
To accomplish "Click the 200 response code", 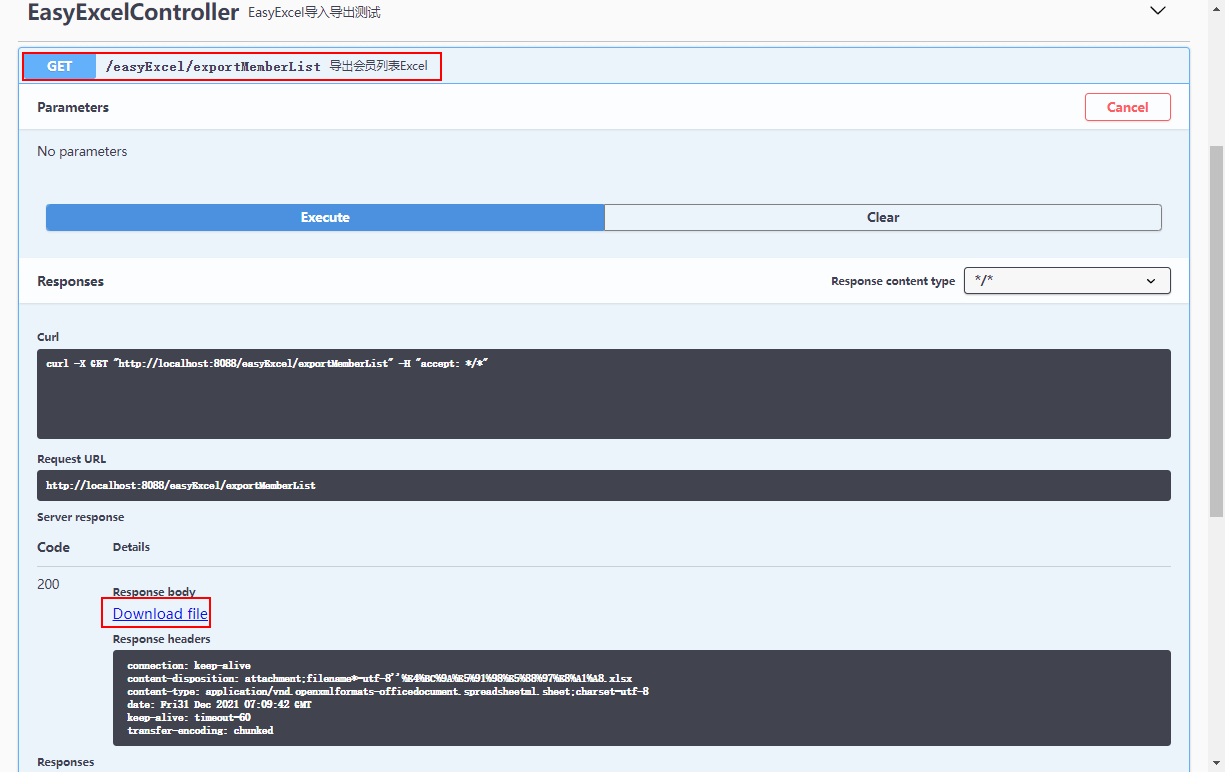I will pos(48,584).
